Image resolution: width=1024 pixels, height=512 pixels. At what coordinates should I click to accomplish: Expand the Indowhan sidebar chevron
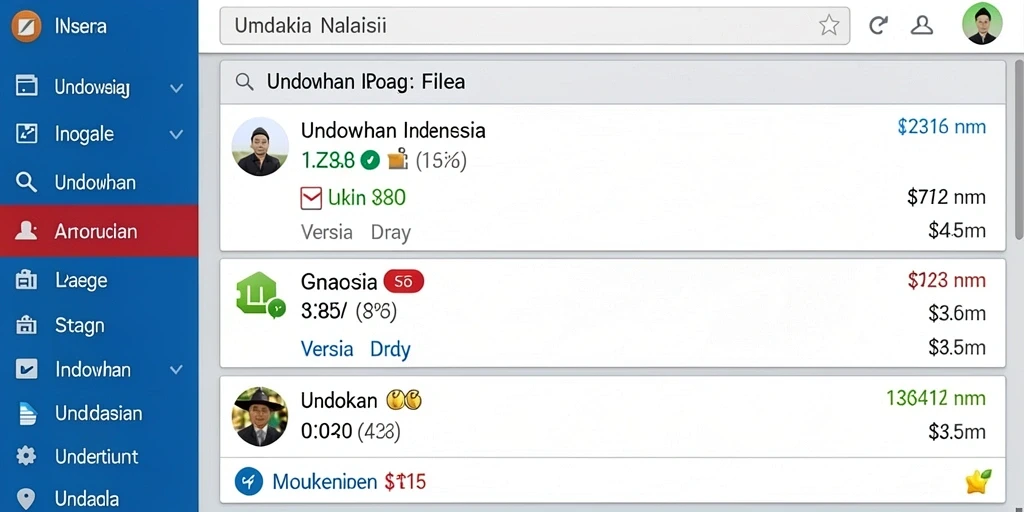point(176,370)
